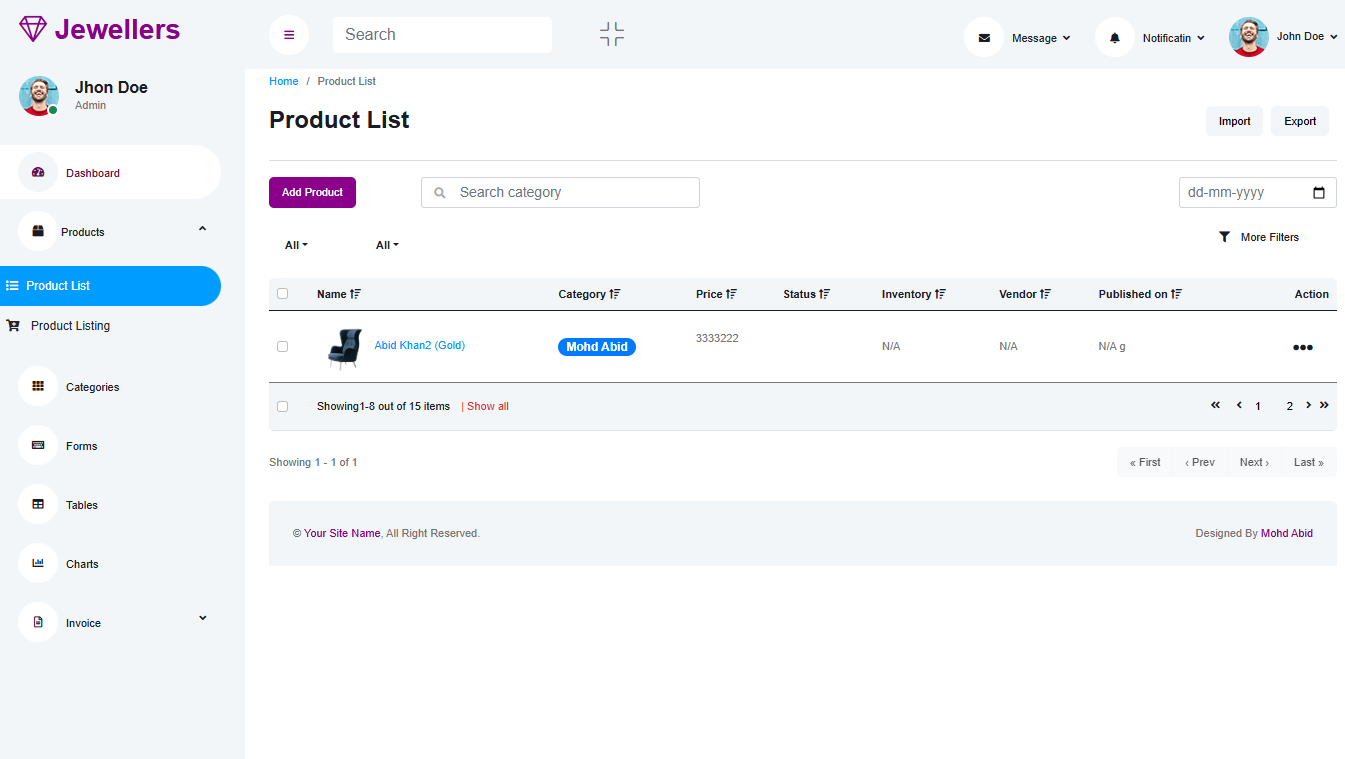Sort by Name column sort icon
The width and height of the screenshot is (1345, 759).
355,294
